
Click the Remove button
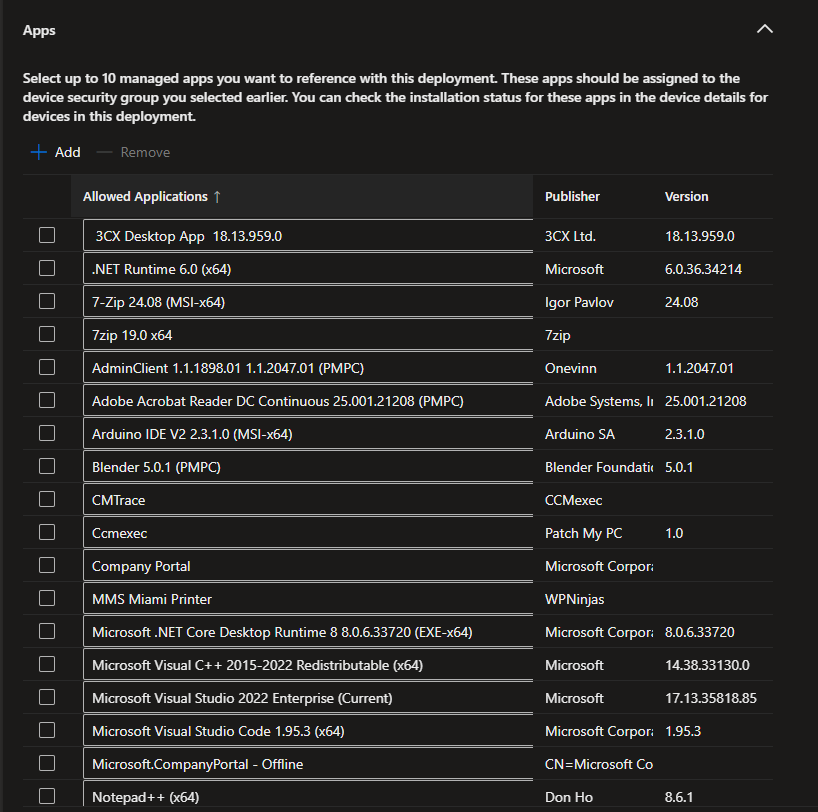(134, 152)
